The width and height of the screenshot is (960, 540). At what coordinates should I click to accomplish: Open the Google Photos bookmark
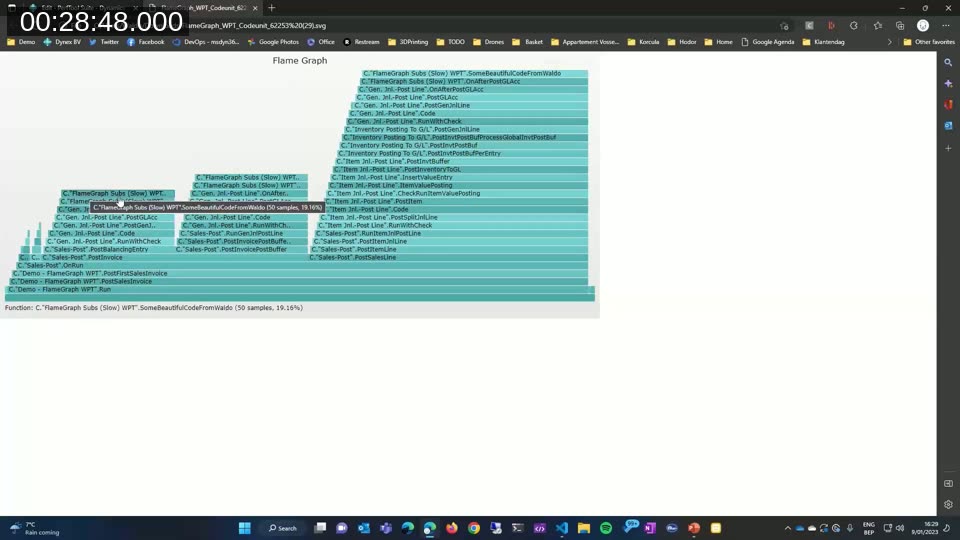[273, 42]
